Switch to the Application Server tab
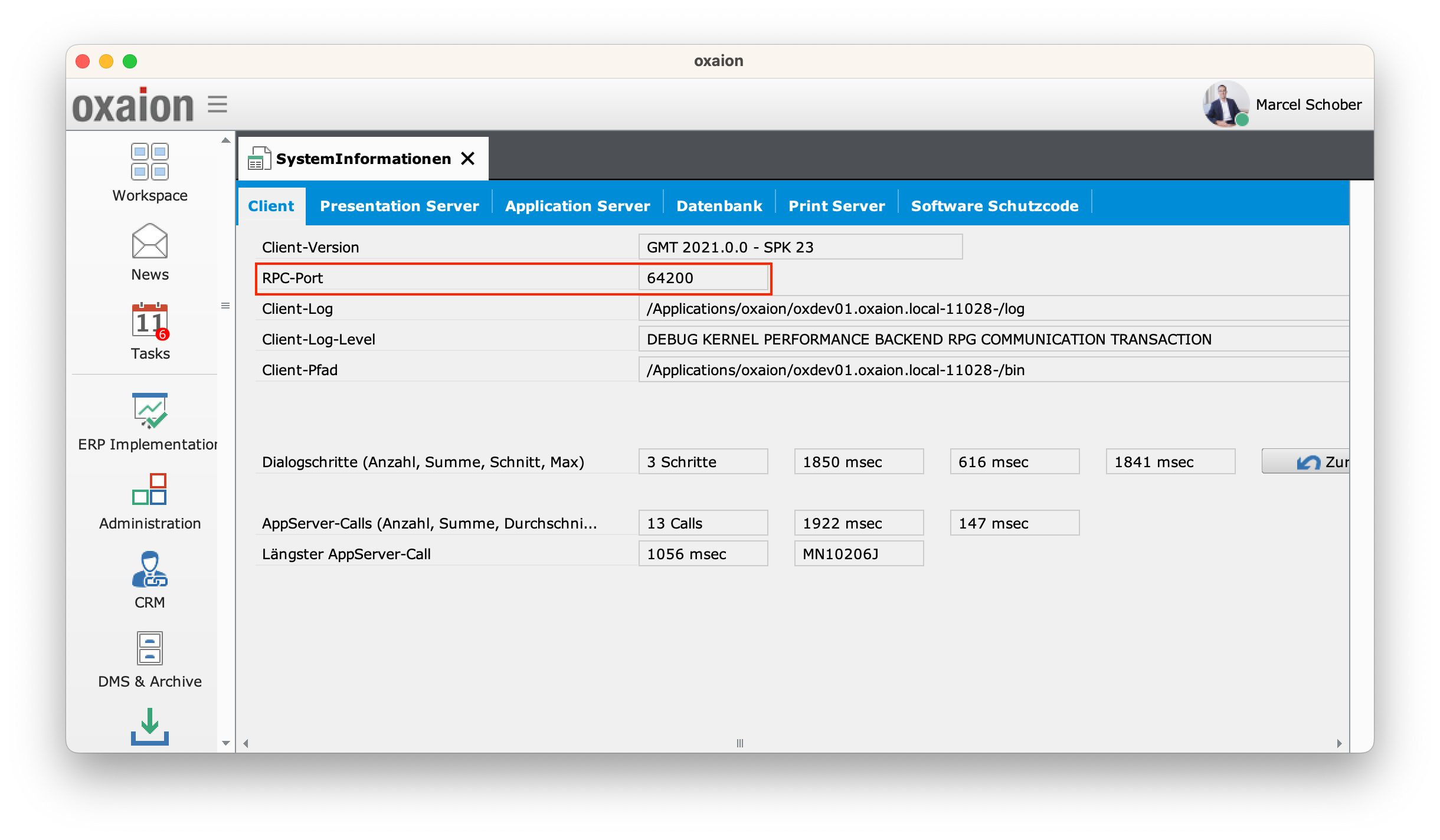This screenshot has height=840, width=1440. pyautogui.click(x=578, y=206)
